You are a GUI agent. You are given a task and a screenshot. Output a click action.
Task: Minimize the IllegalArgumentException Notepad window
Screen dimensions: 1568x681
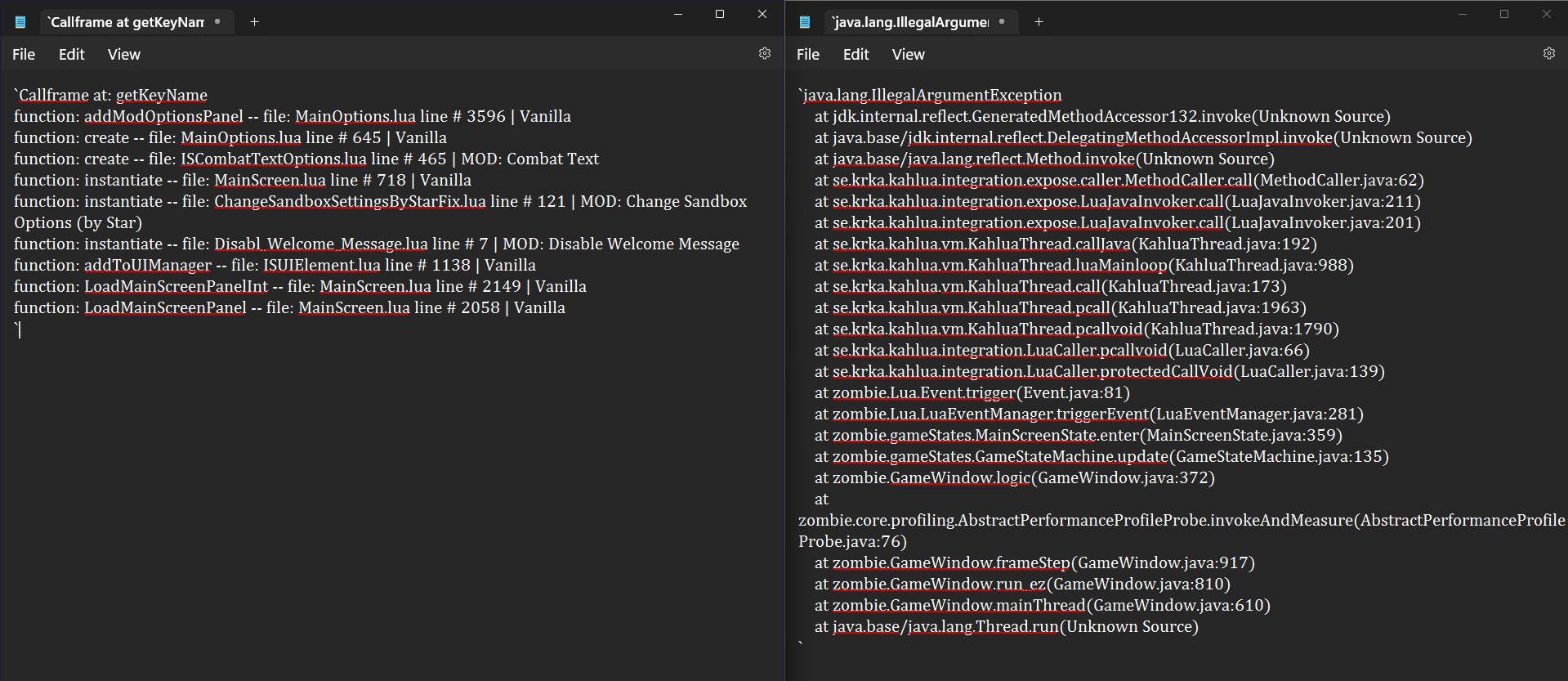pyautogui.click(x=1462, y=14)
